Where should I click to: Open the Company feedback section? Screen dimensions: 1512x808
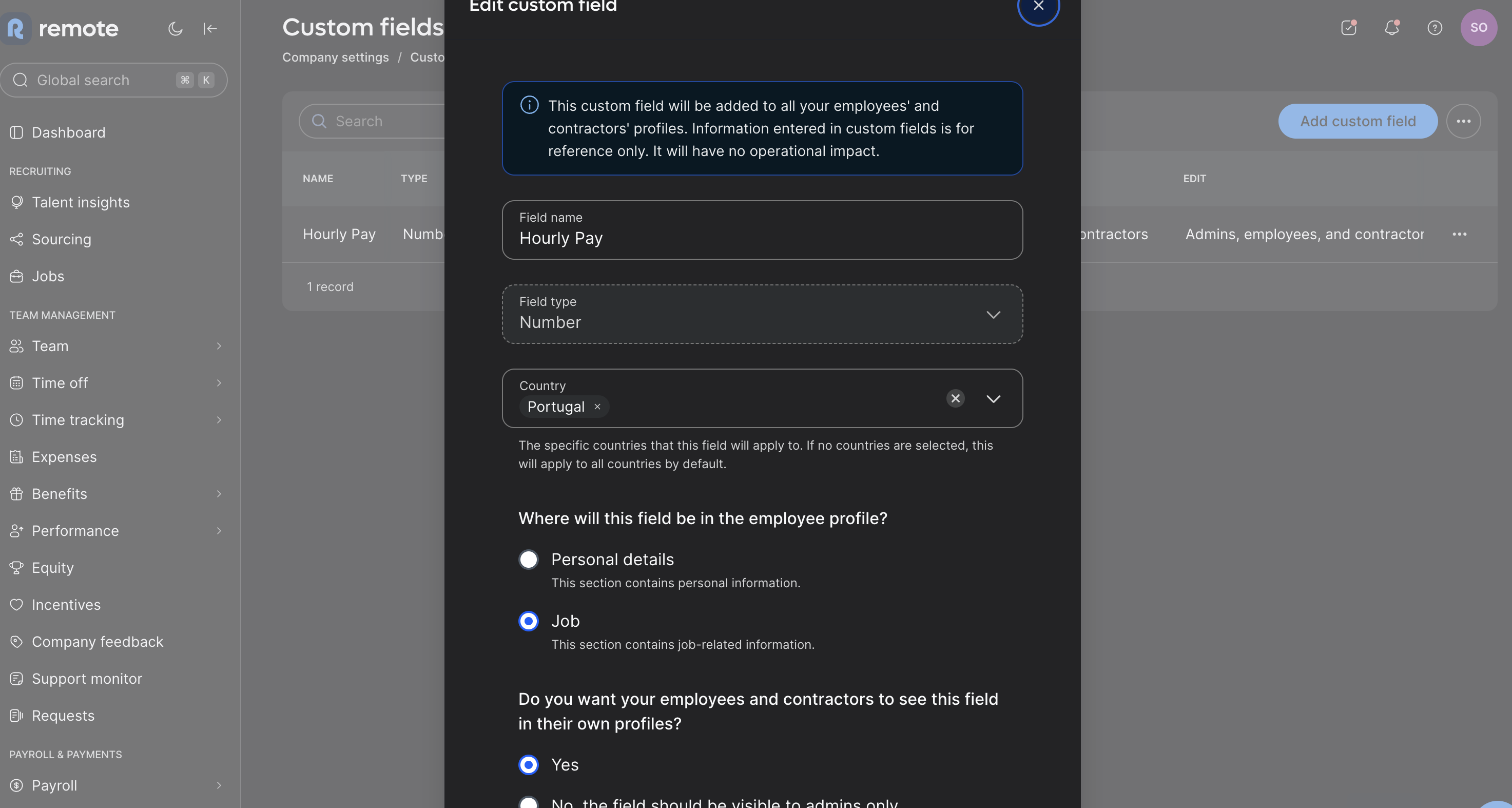[98, 641]
